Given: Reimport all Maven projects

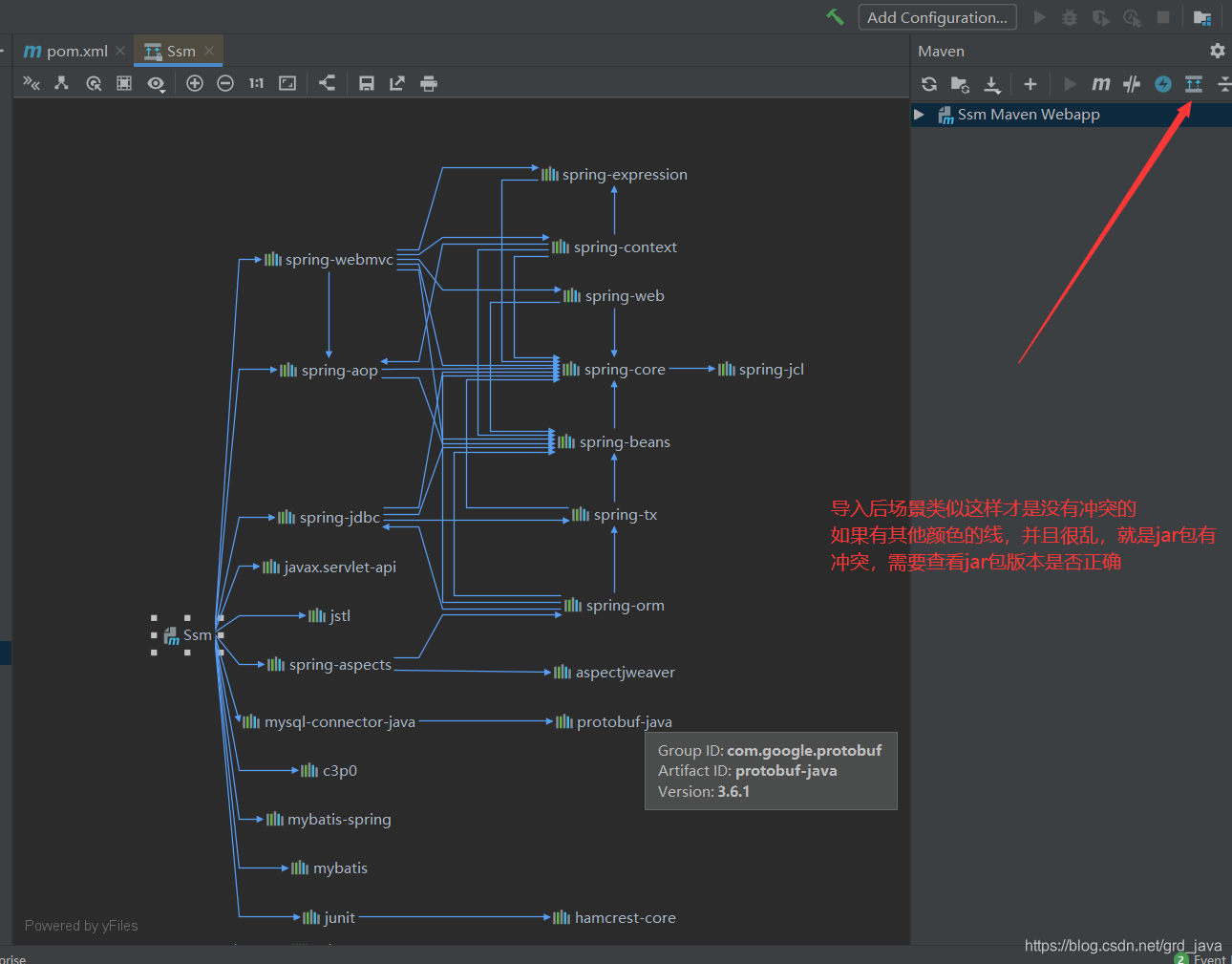Looking at the screenshot, I should pyautogui.click(x=929, y=84).
